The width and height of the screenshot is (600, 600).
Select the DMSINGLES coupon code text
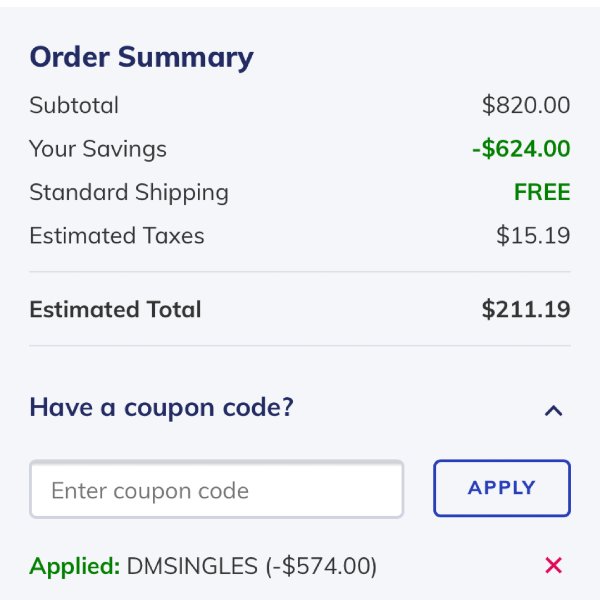(192, 566)
